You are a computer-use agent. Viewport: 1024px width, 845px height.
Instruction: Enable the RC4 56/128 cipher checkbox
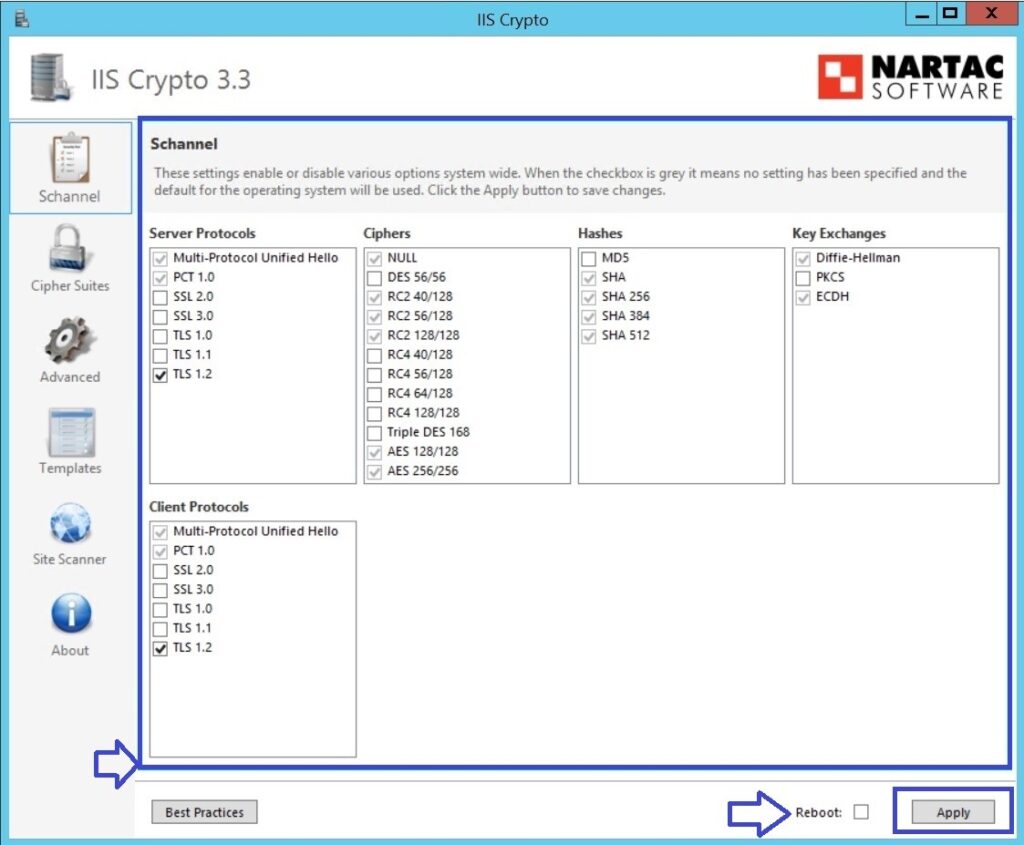[x=374, y=375]
